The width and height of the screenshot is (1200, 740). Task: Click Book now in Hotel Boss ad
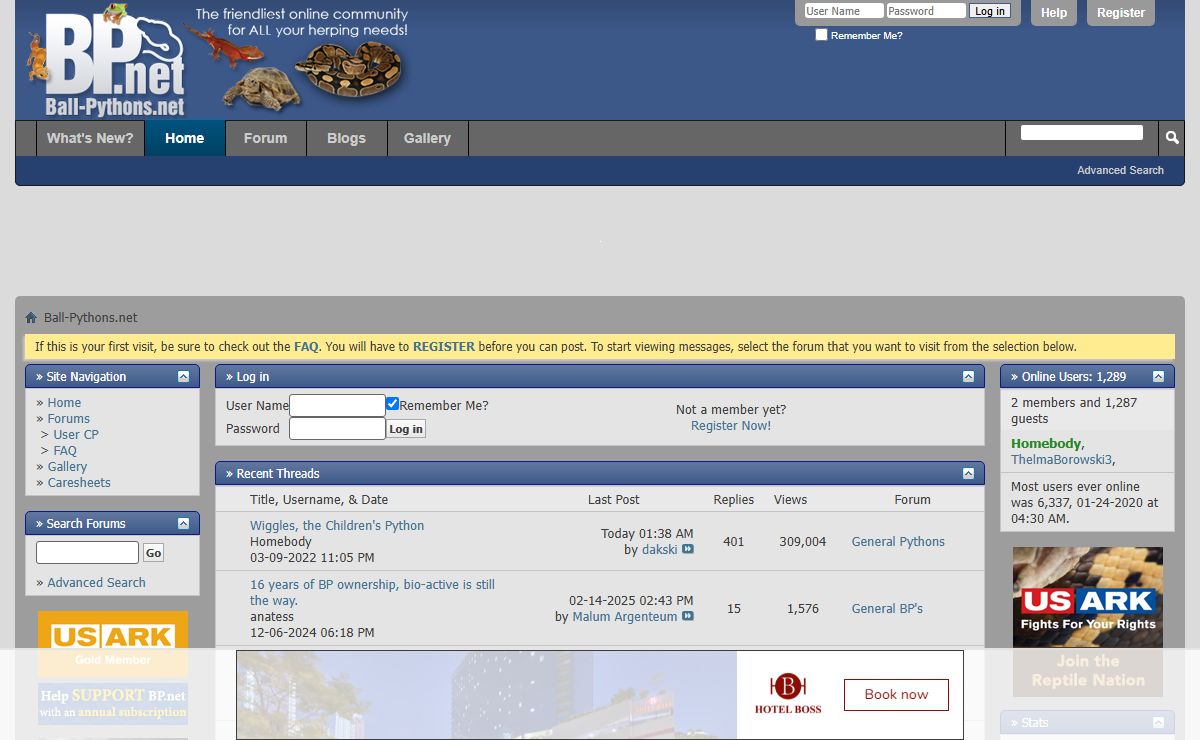(x=896, y=695)
